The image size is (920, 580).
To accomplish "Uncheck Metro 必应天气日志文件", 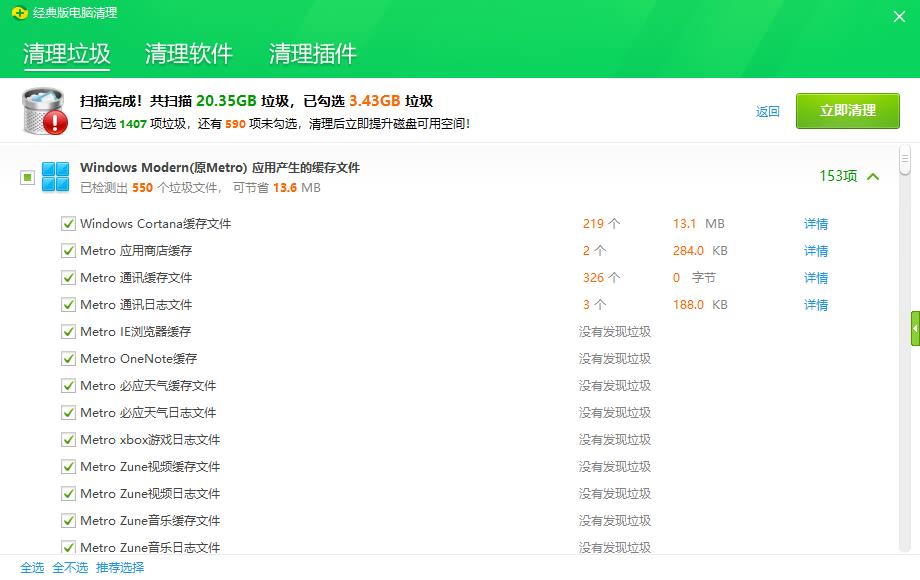I will point(69,412).
